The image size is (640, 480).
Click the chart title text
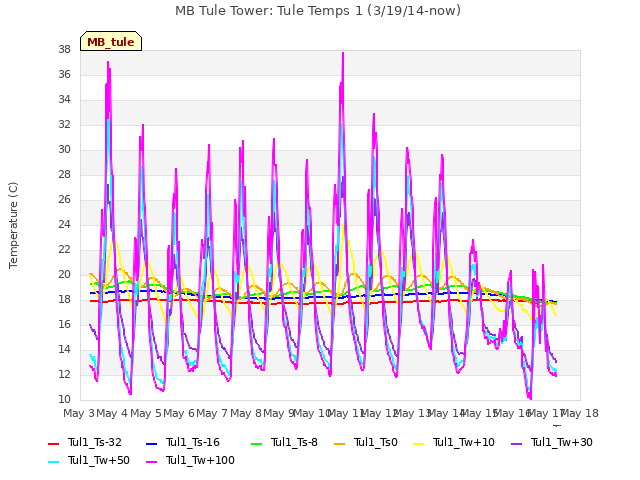318,11
